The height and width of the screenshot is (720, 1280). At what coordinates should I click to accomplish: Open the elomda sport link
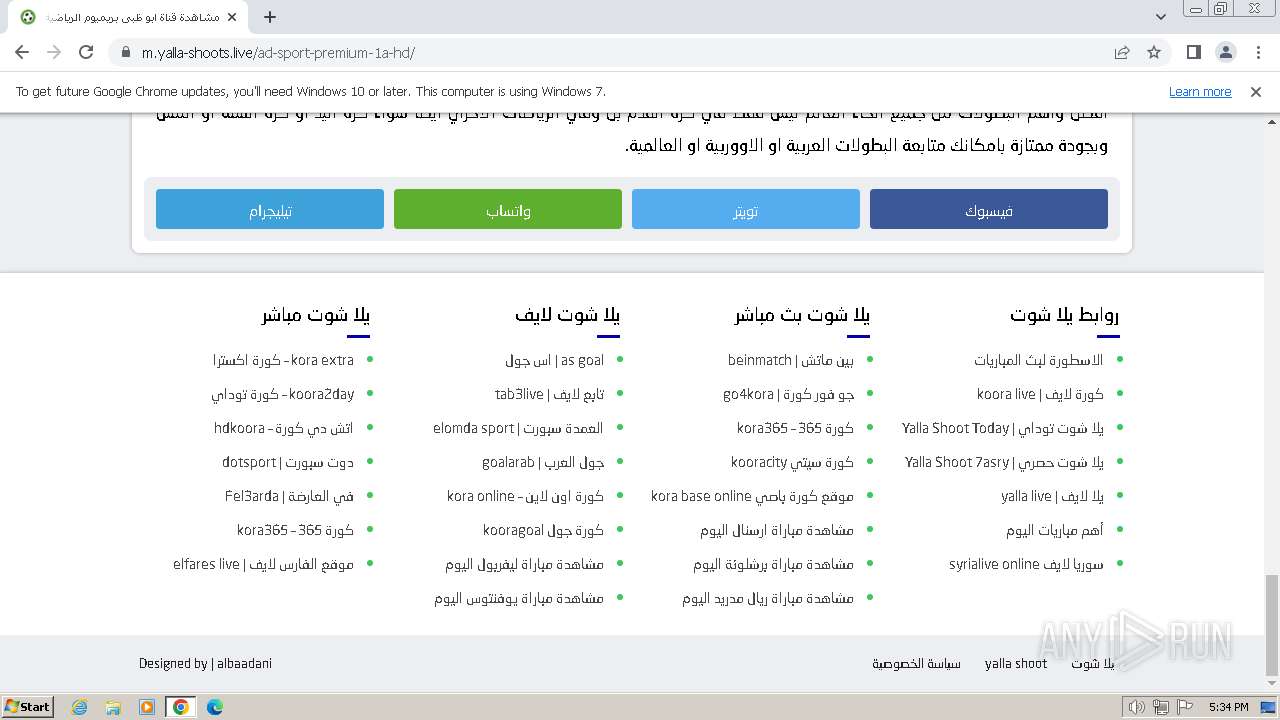pyautogui.click(x=518, y=428)
